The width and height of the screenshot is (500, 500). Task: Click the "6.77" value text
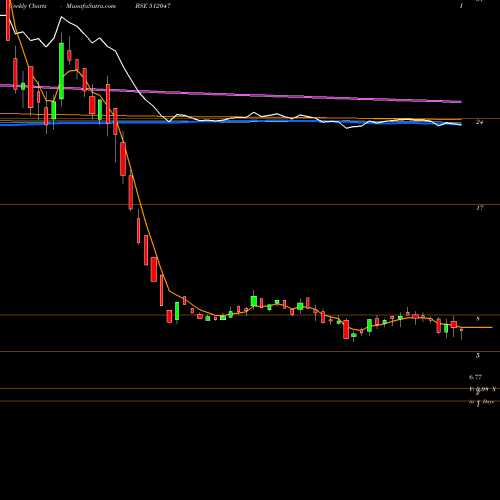[x=475, y=377]
